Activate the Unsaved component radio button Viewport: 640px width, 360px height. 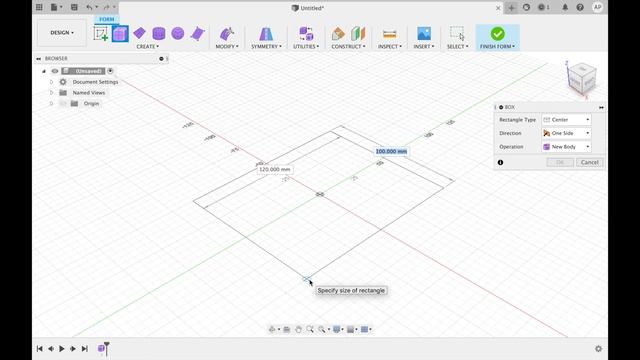pos(110,71)
